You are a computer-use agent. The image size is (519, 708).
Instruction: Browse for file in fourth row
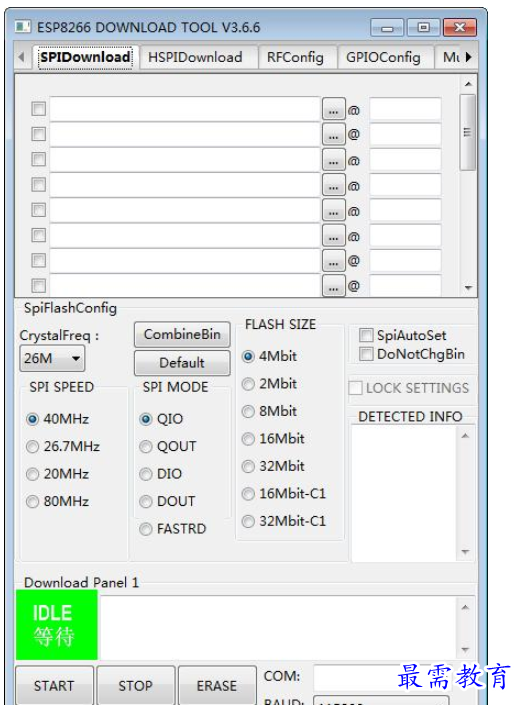(334, 185)
